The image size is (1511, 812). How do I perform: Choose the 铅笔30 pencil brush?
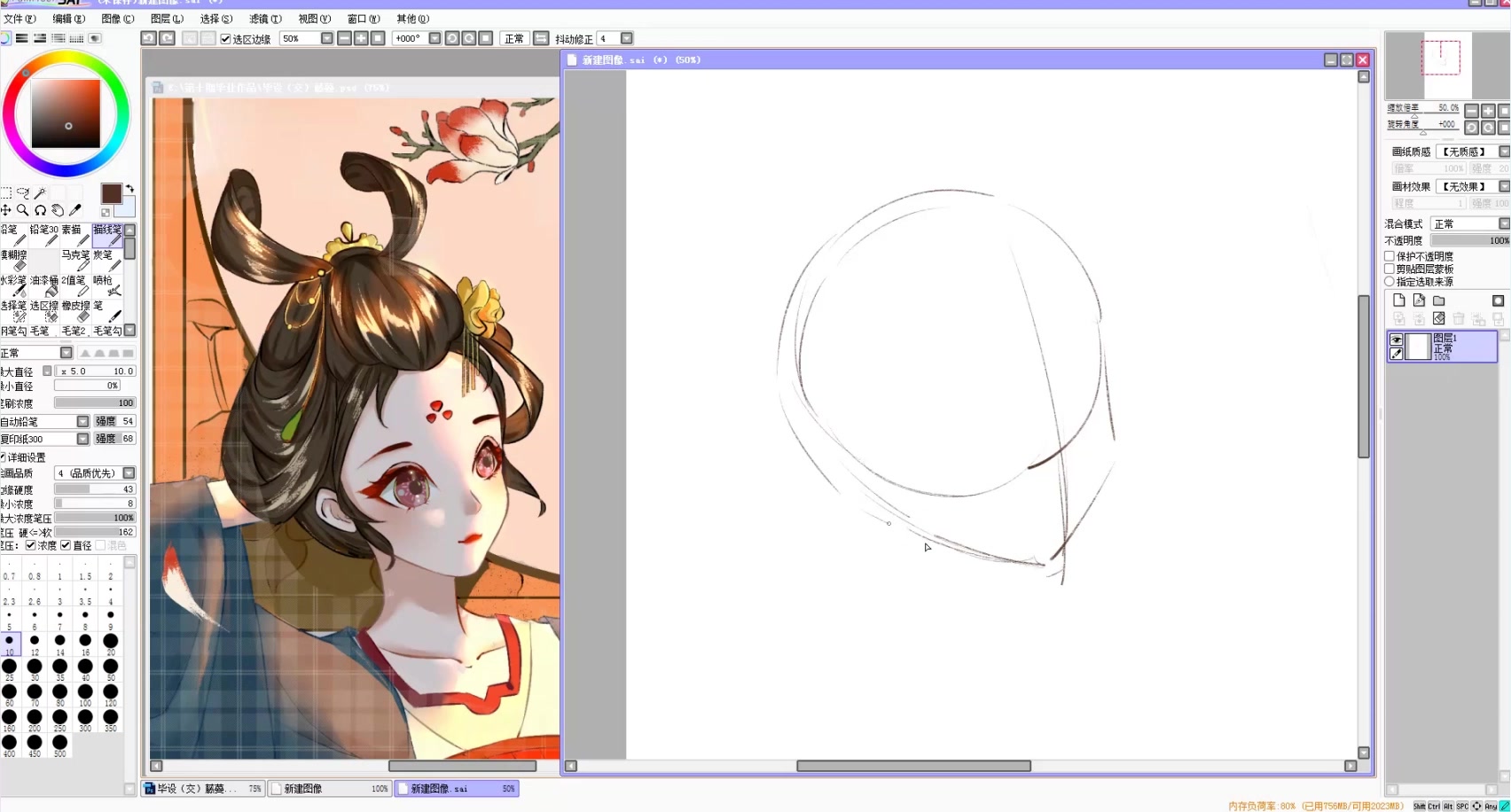[44, 235]
